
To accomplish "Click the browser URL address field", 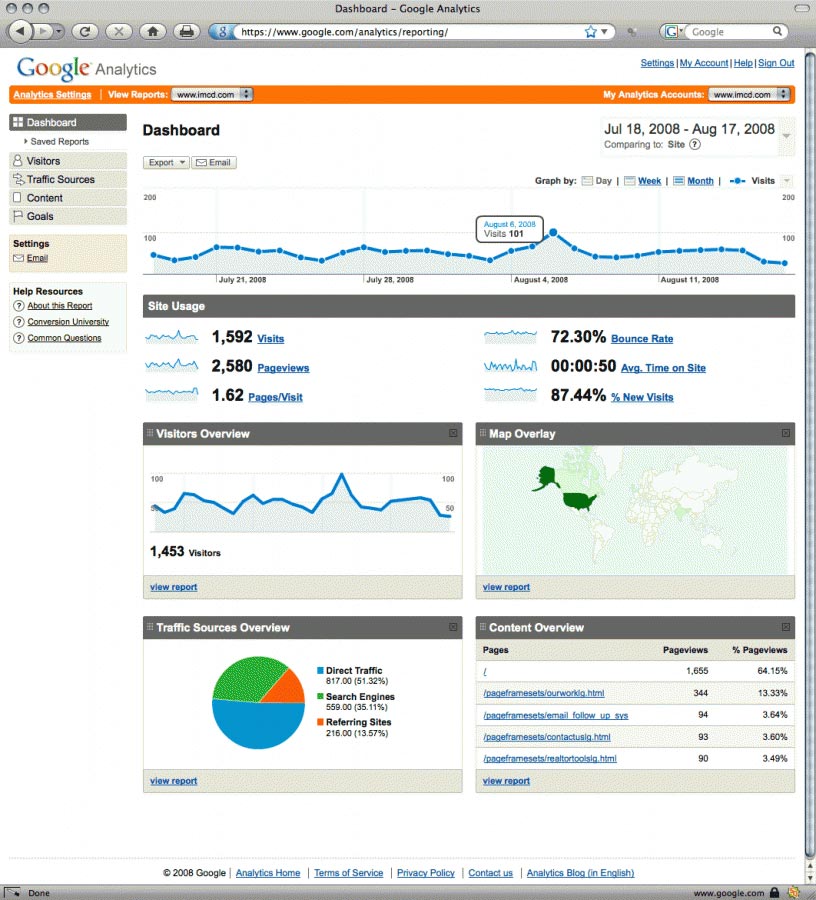I will tap(407, 32).
